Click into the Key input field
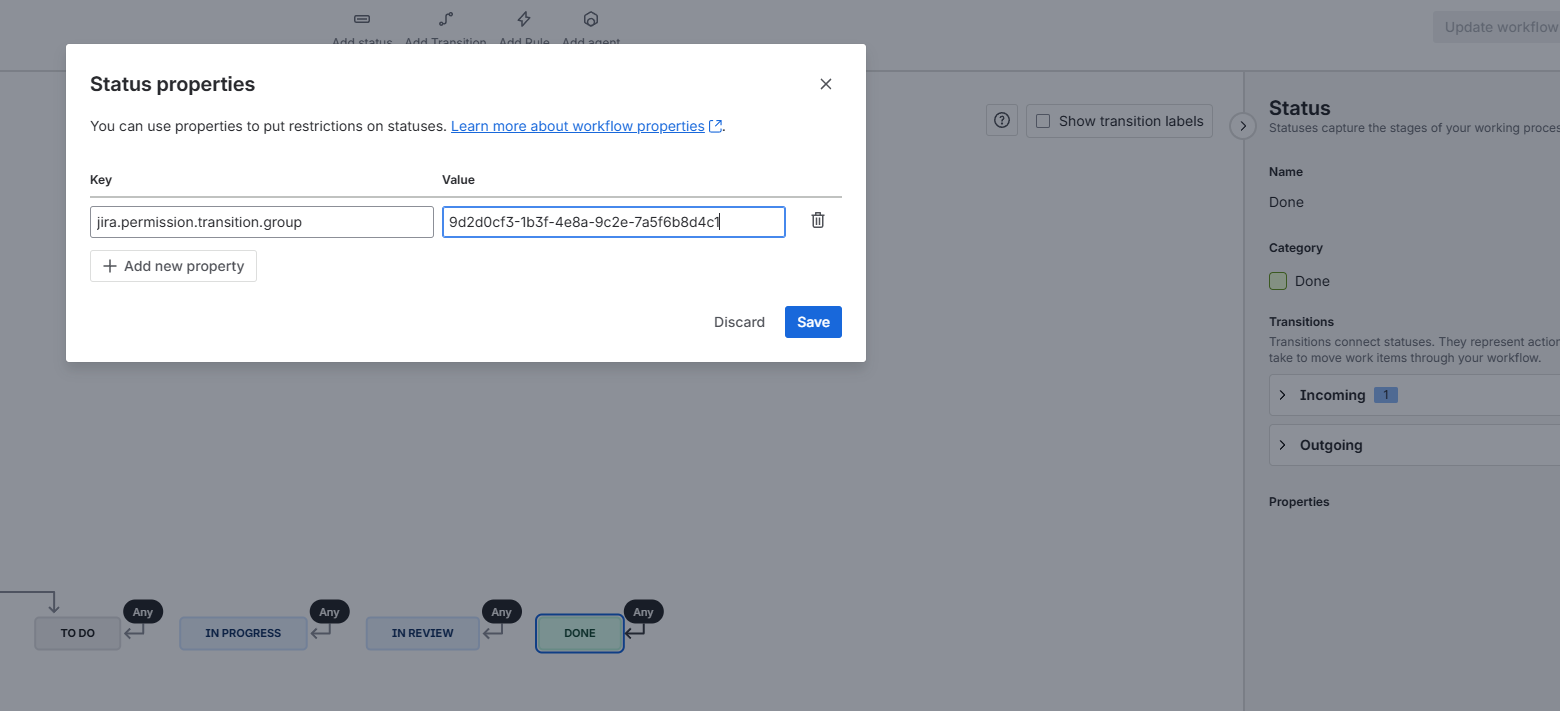Screen dimensions: 1560x711 tap(262, 222)
